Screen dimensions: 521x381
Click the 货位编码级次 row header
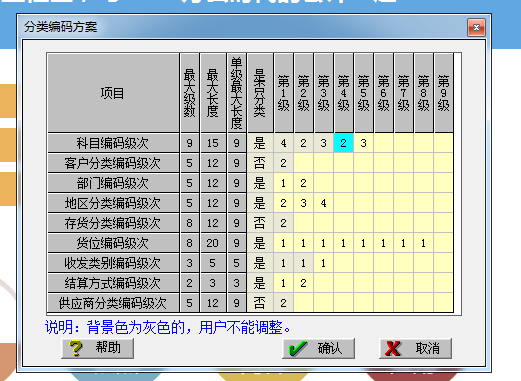(113, 243)
